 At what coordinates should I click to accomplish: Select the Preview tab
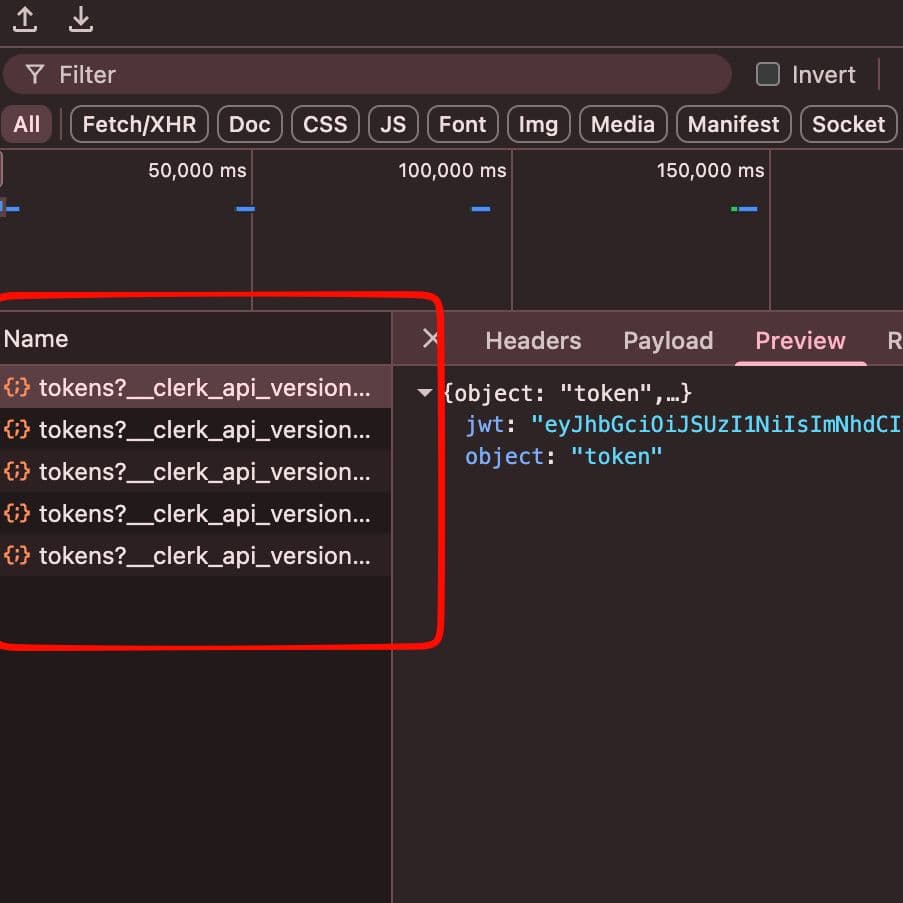[800, 340]
